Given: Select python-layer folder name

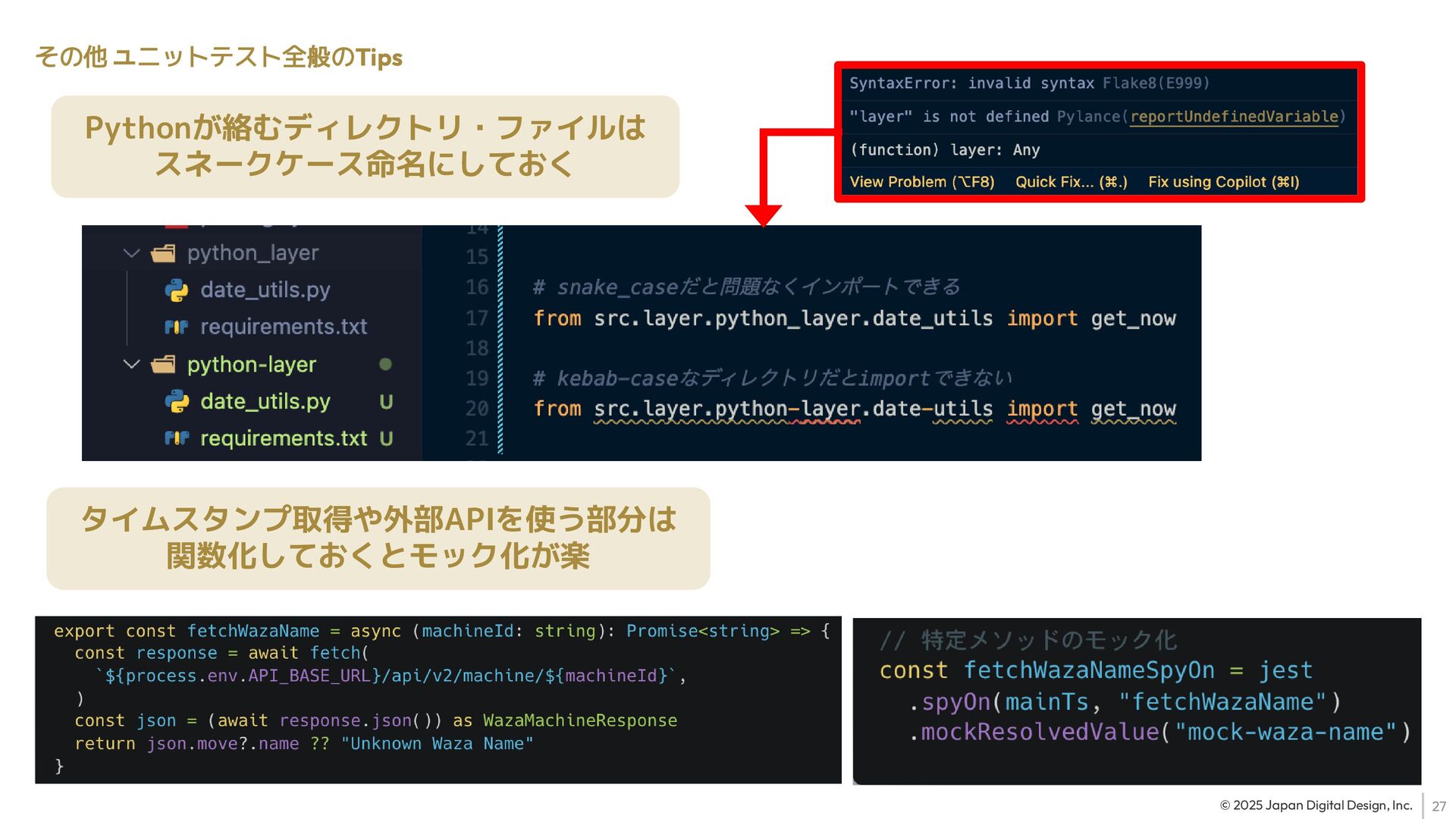Looking at the screenshot, I should (x=252, y=365).
